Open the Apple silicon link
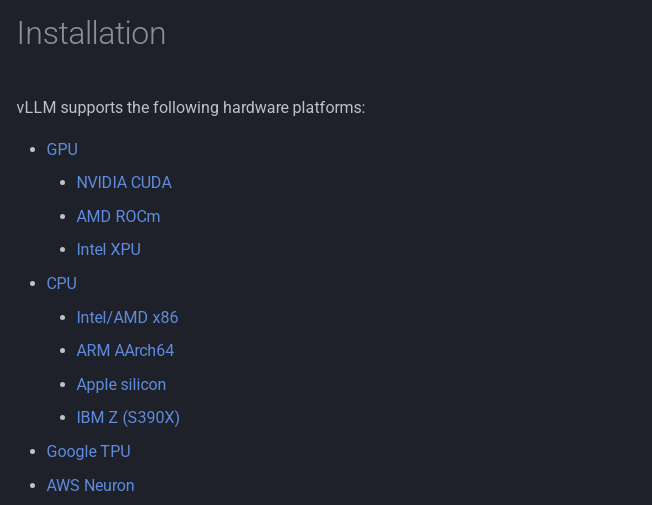 click(121, 384)
